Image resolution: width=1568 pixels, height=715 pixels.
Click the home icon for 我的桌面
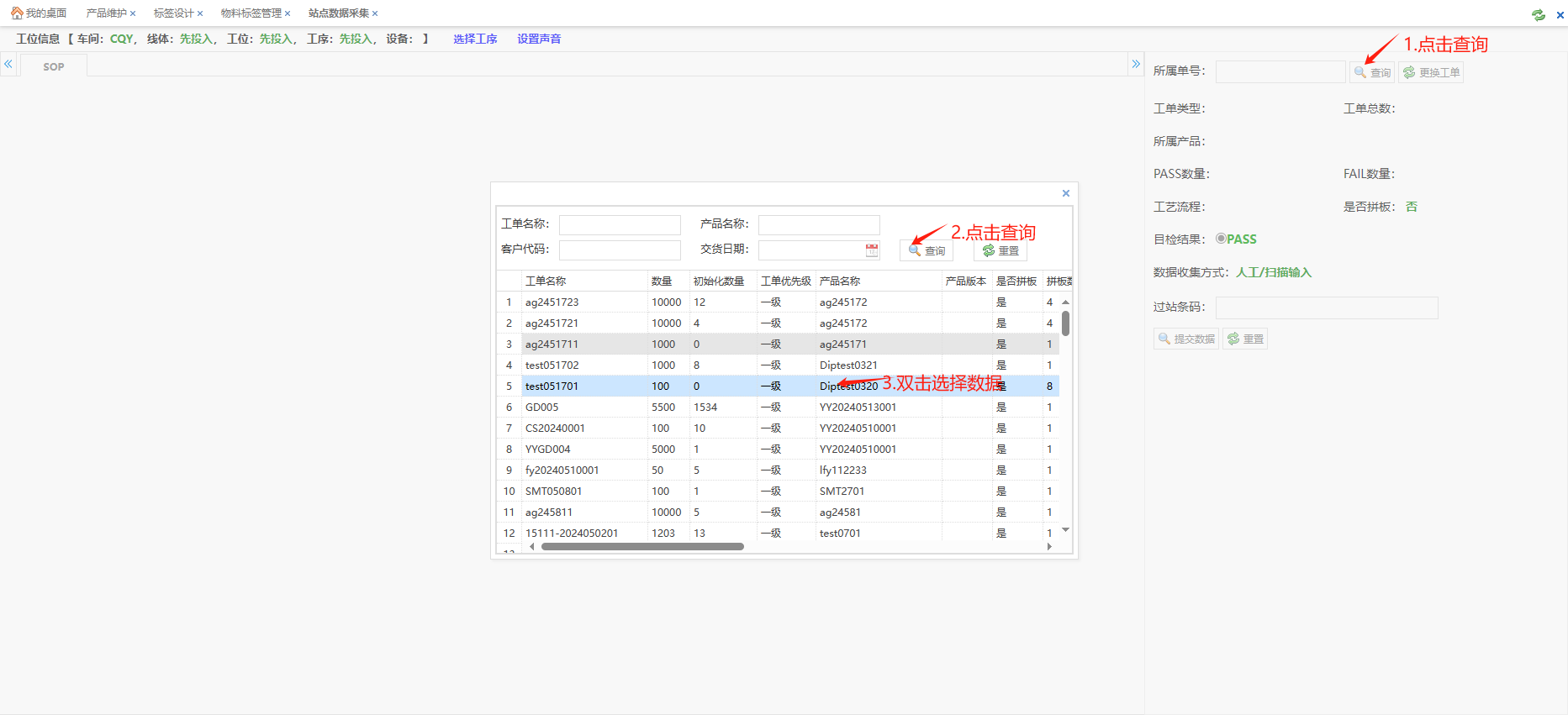(x=17, y=13)
